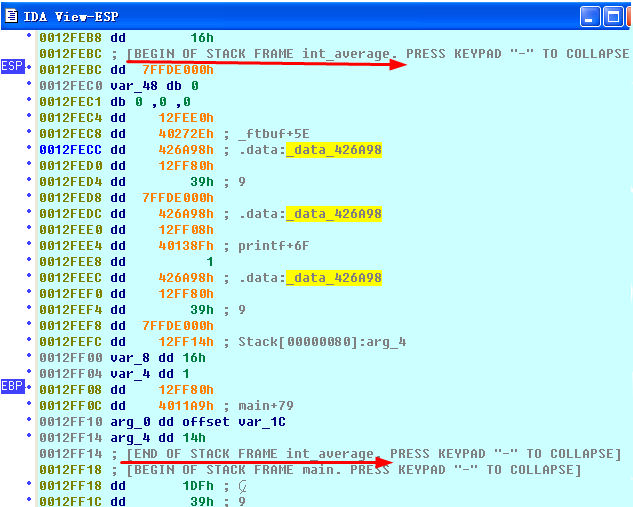Click Stack[00000080]:arg_4 comment

pos(322,342)
